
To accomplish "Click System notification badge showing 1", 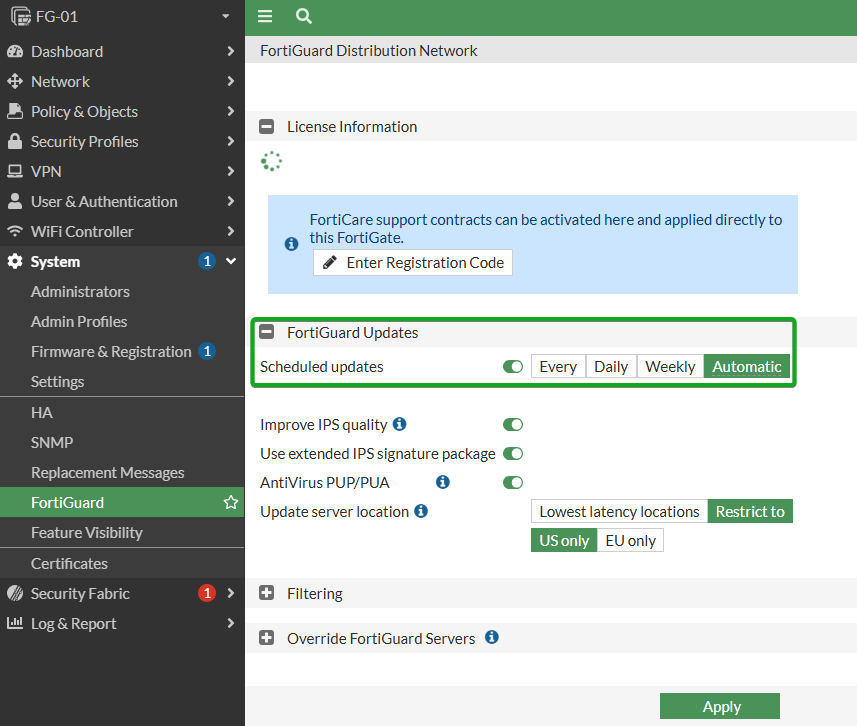I will click(207, 261).
